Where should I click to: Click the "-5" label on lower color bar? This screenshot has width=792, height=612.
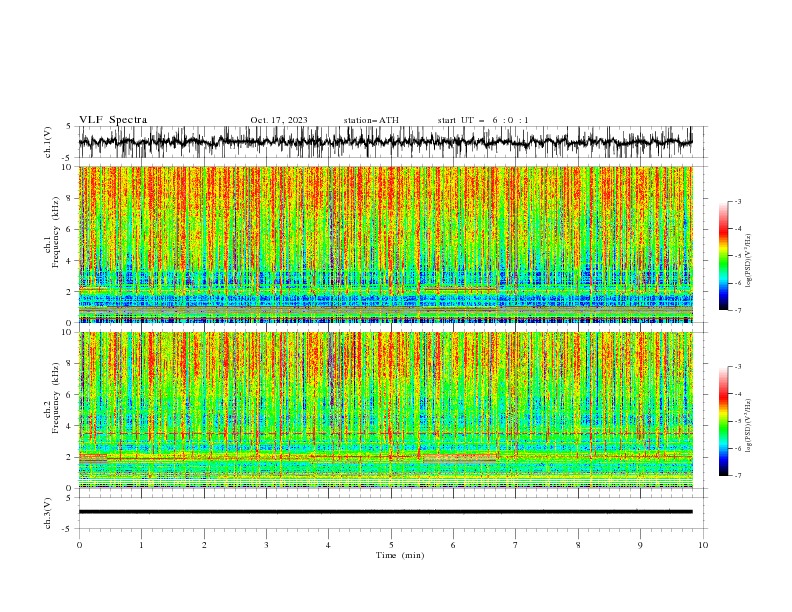coord(738,421)
